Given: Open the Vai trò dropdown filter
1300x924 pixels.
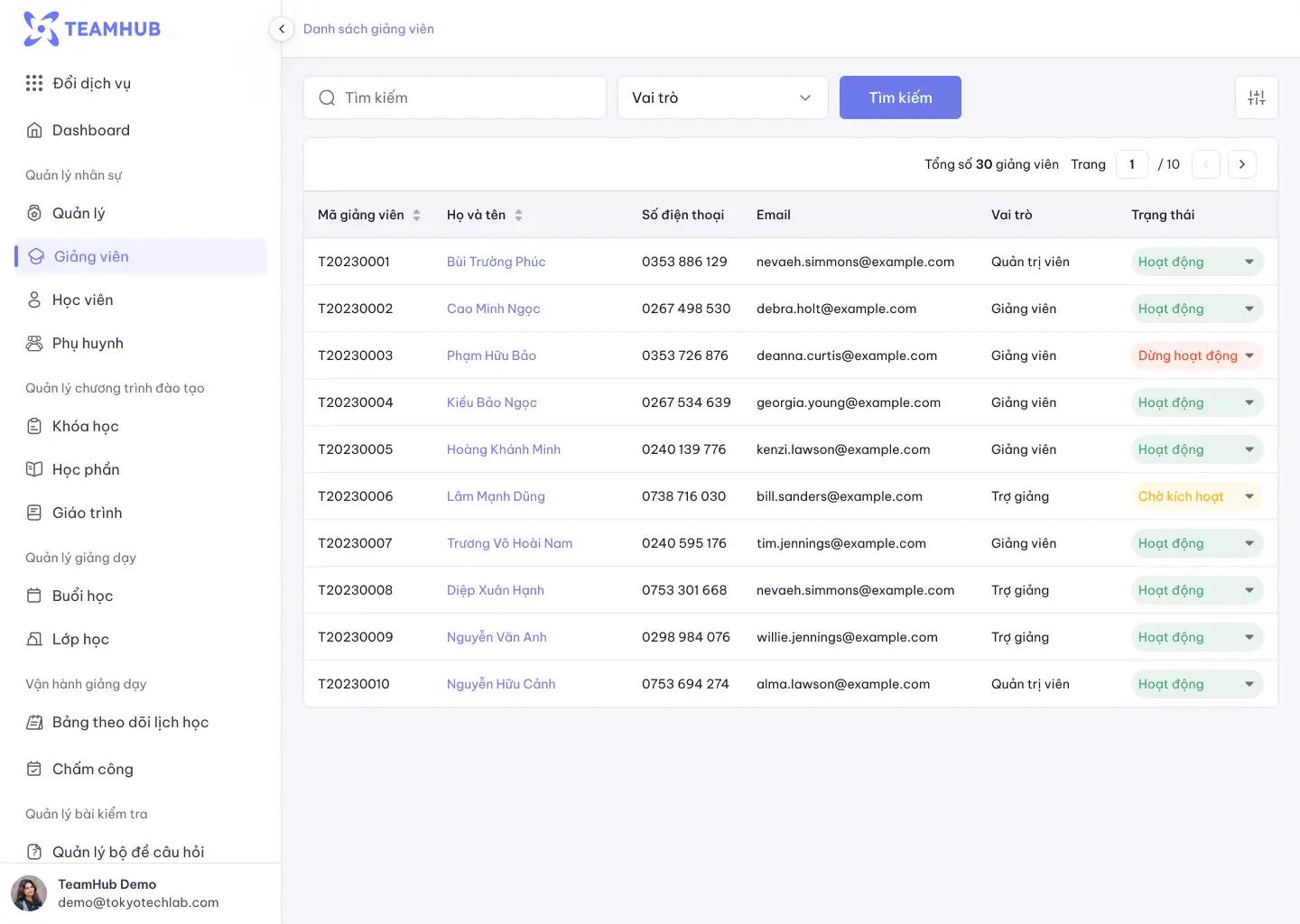Looking at the screenshot, I should pyautogui.click(x=722, y=97).
